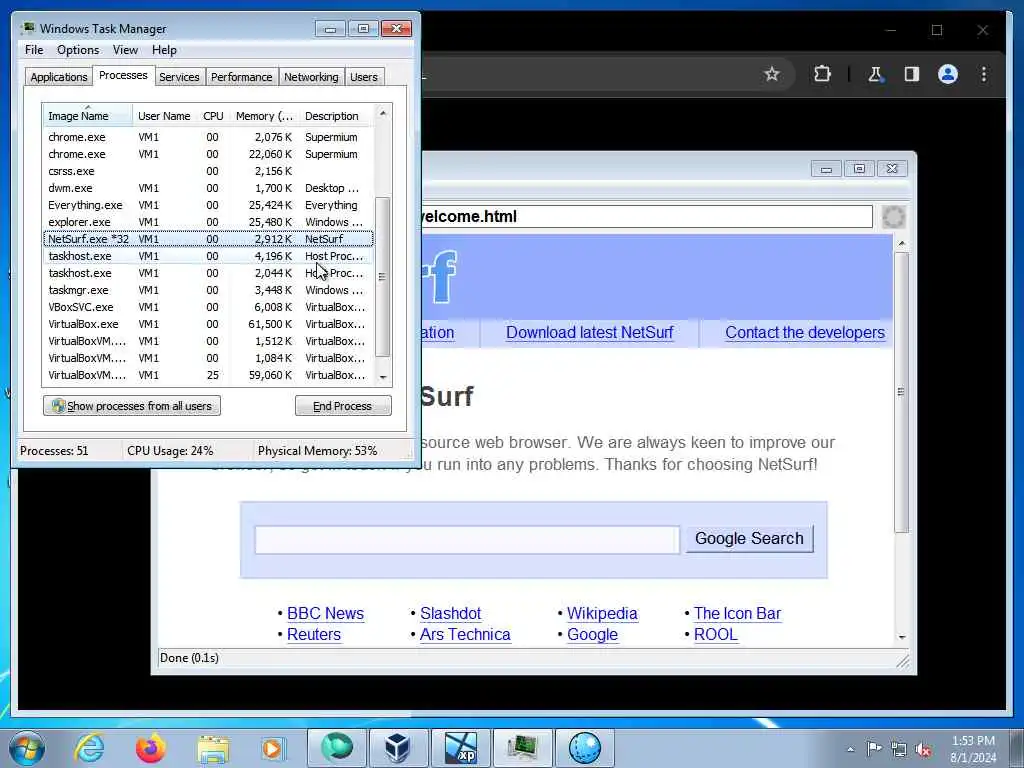The width and height of the screenshot is (1024, 768).
Task: Switch to Supermium browser taskbar button
Action: click(336, 748)
